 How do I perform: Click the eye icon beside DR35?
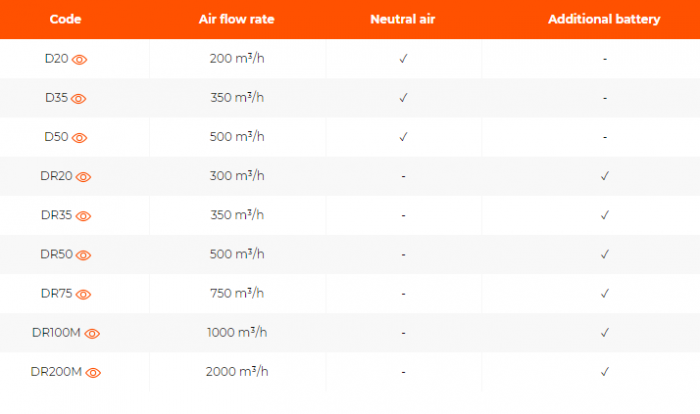click(84, 216)
